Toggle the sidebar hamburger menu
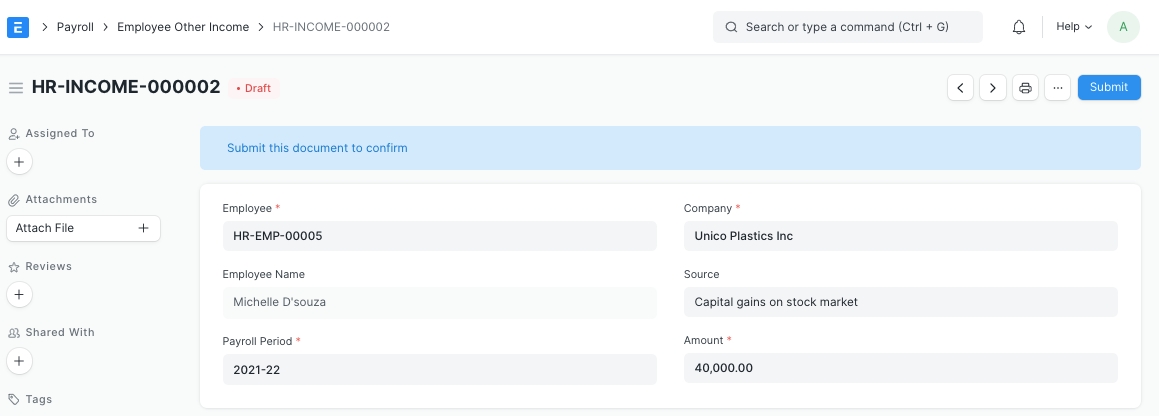Image resolution: width=1159 pixels, height=416 pixels. click(16, 88)
